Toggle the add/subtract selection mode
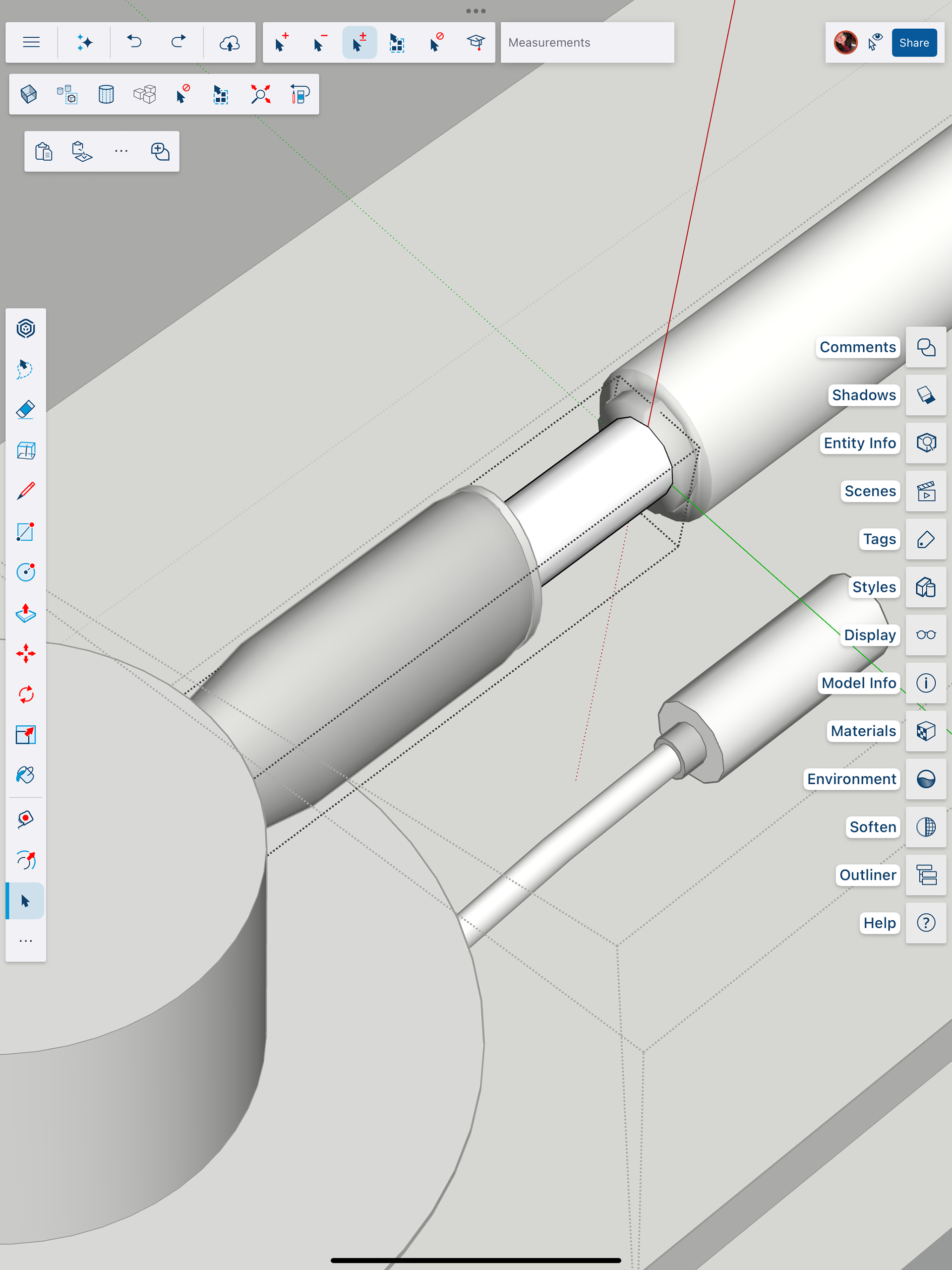 pyautogui.click(x=359, y=43)
